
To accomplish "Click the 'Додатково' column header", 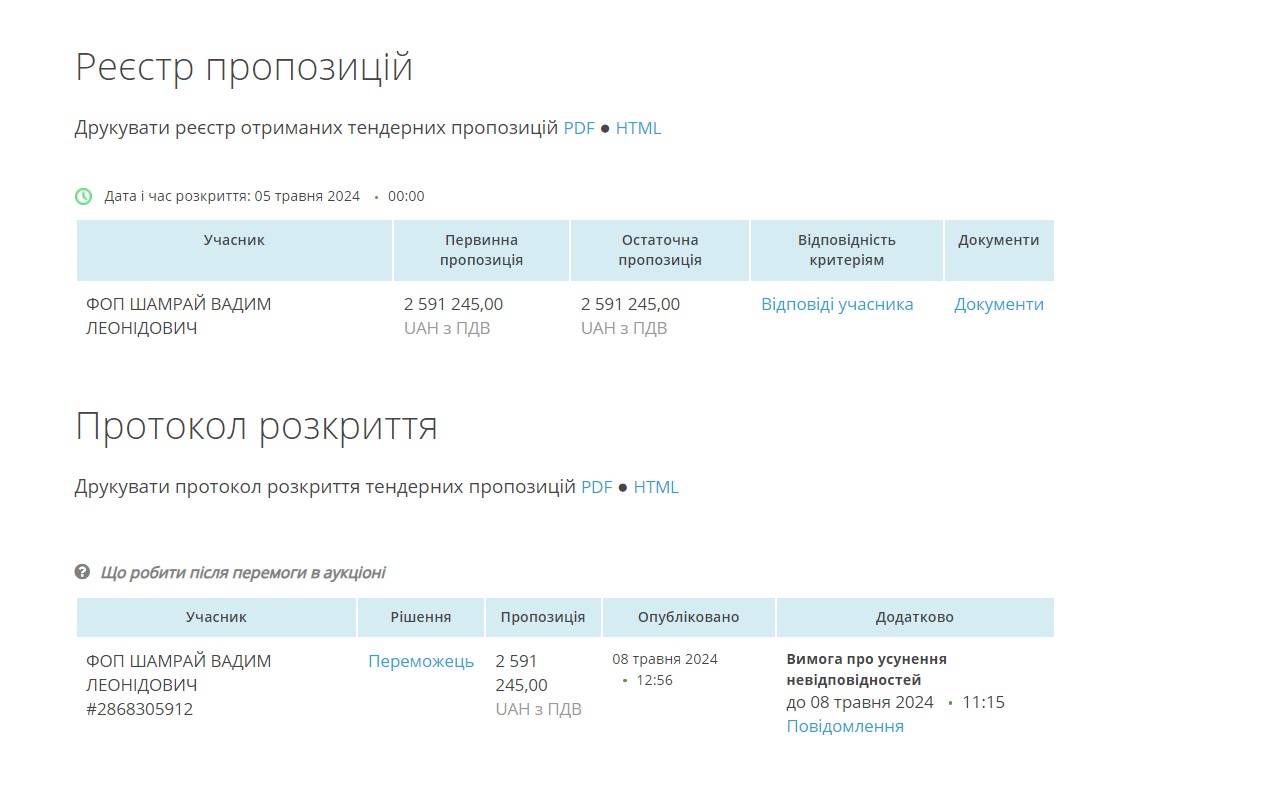I will tap(914, 617).
